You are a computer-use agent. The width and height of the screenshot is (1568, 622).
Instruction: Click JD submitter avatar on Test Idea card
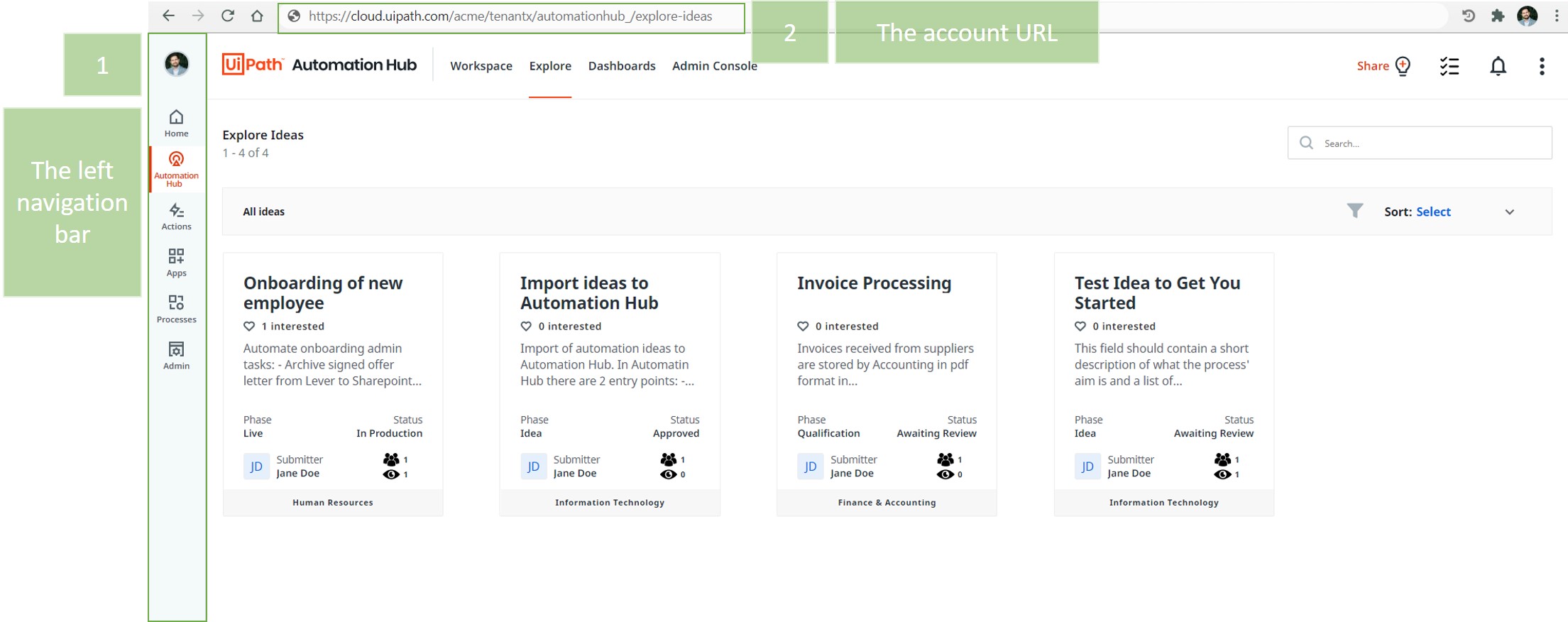click(x=1087, y=466)
